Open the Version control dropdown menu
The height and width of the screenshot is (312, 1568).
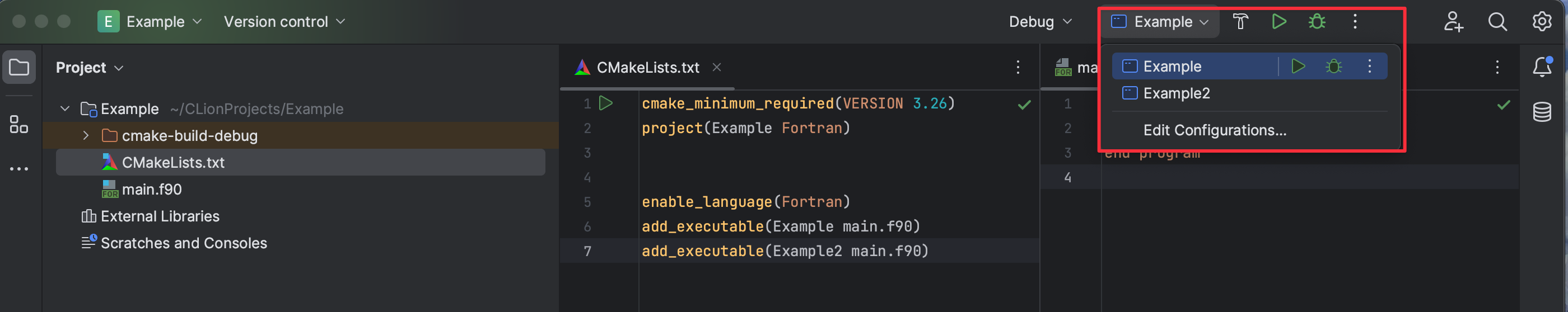click(x=284, y=22)
